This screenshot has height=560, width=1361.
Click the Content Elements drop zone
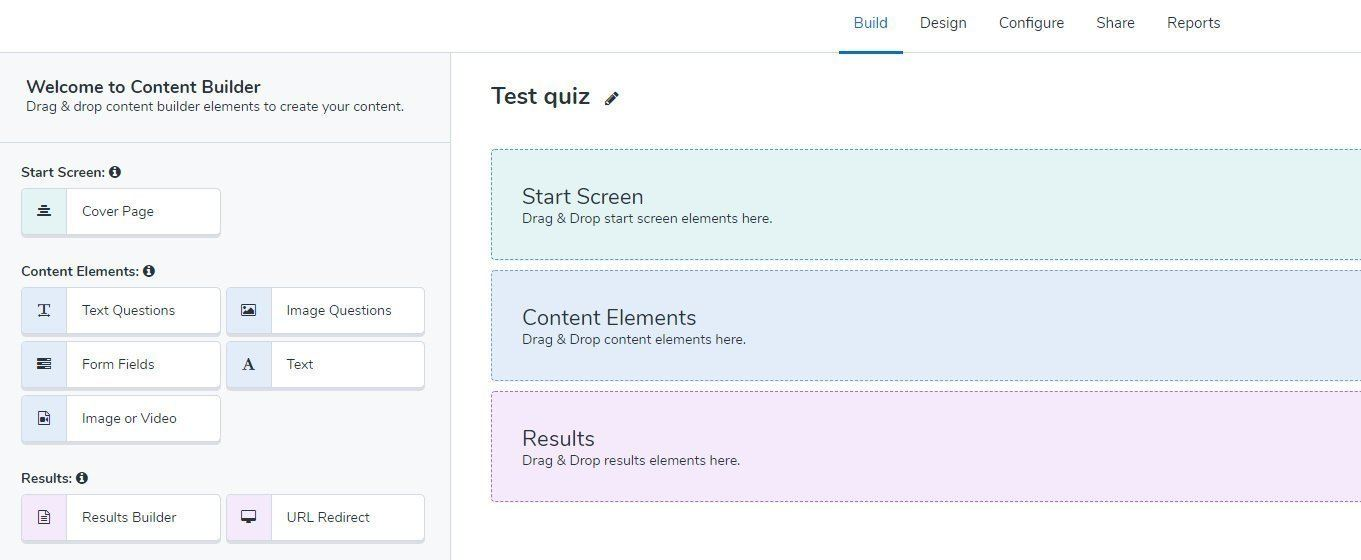925,326
